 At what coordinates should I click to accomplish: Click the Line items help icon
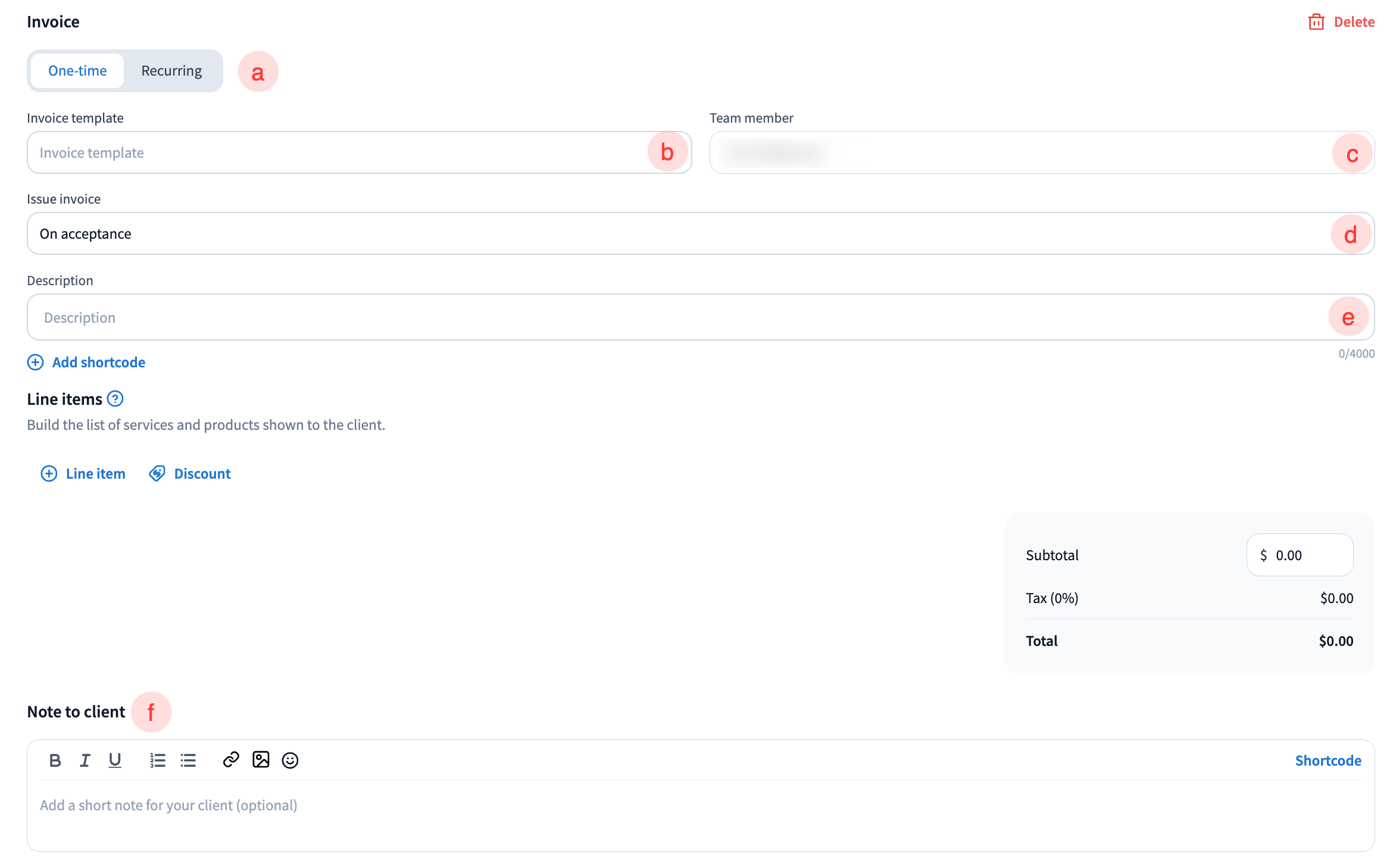[x=115, y=399]
